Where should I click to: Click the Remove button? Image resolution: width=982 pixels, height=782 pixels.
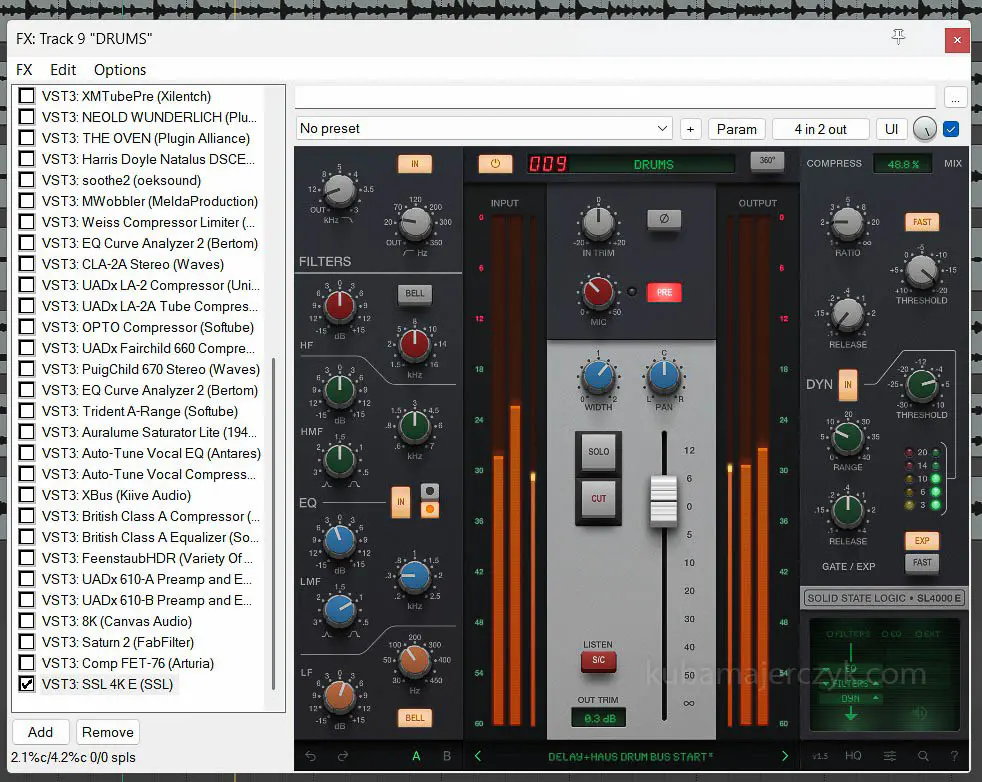pyautogui.click(x=107, y=732)
